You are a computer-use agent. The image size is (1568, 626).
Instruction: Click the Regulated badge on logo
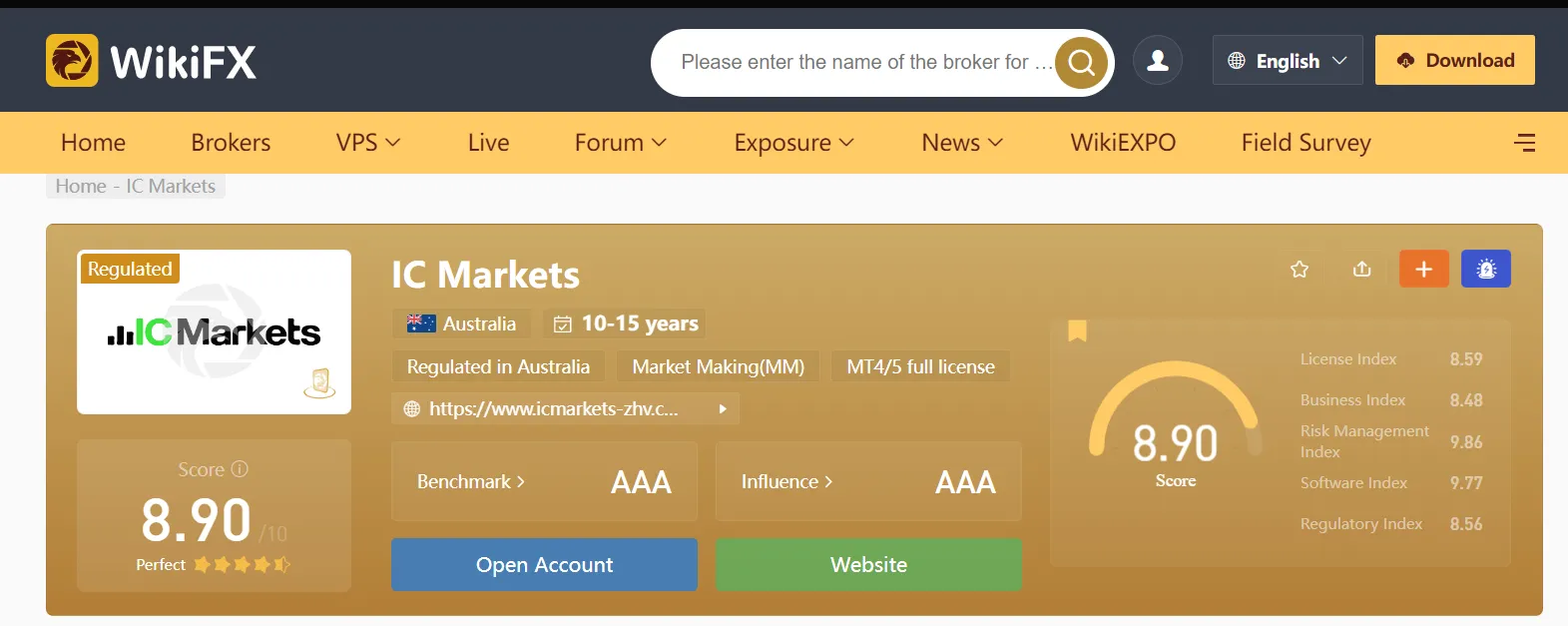pos(130,269)
